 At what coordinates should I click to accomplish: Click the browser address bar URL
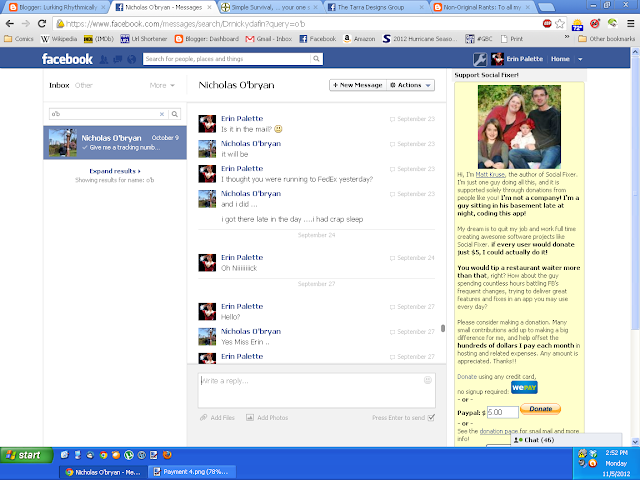click(186, 24)
